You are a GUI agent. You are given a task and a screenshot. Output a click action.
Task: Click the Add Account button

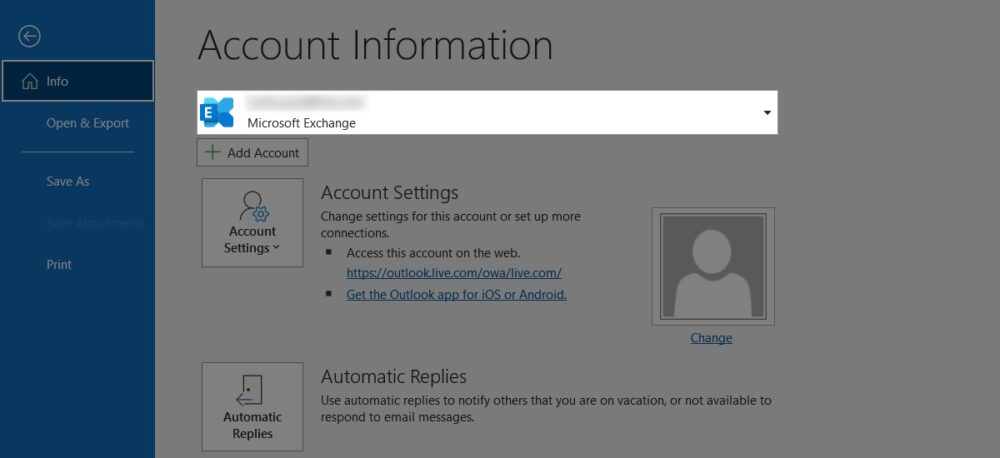pos(253,153)
